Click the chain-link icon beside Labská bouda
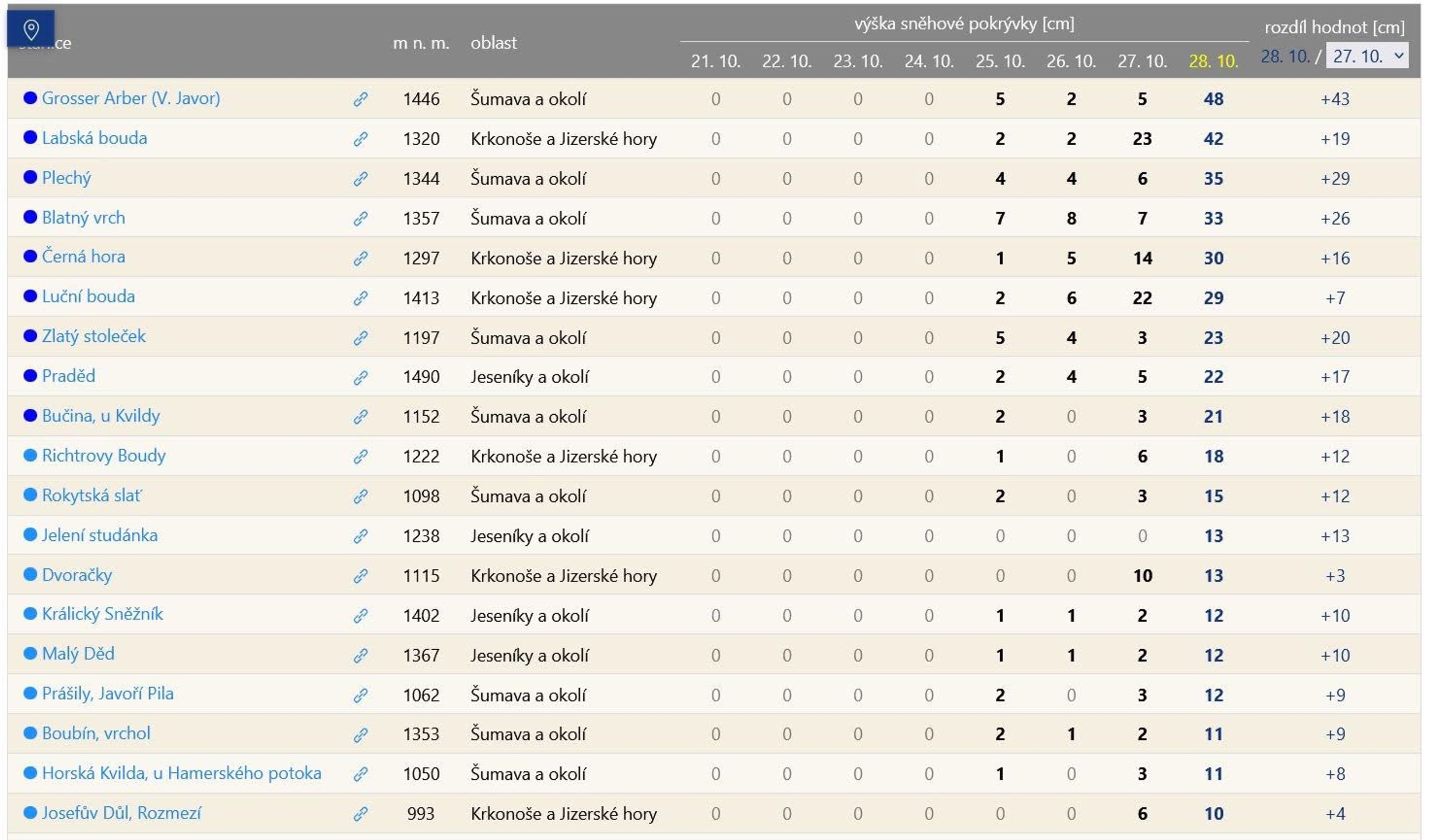The image size is (1429, 840). [x=361, y=139]
